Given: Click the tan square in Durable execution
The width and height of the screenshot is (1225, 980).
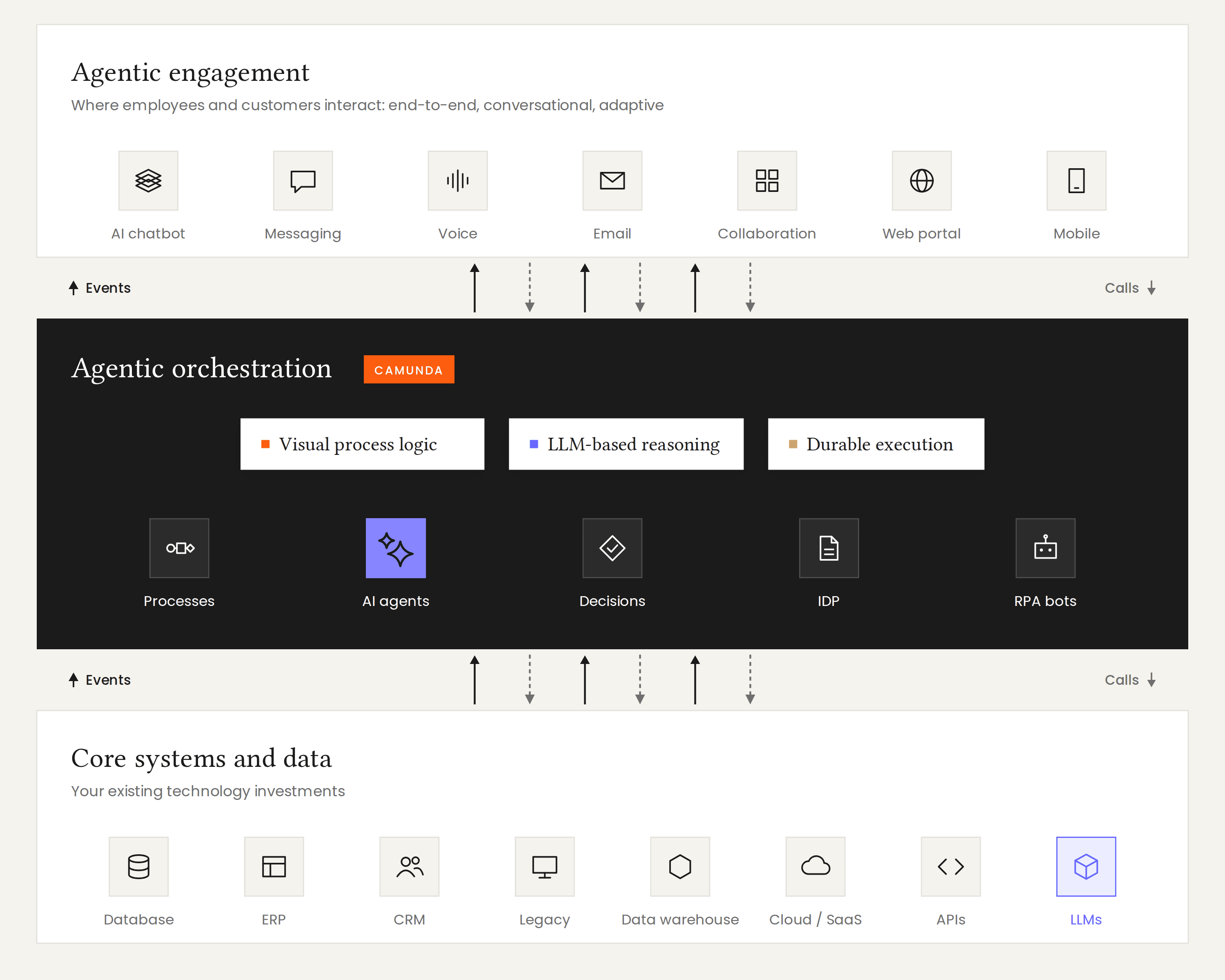Looking at the screenshot, I should click(x=793, y=444).
